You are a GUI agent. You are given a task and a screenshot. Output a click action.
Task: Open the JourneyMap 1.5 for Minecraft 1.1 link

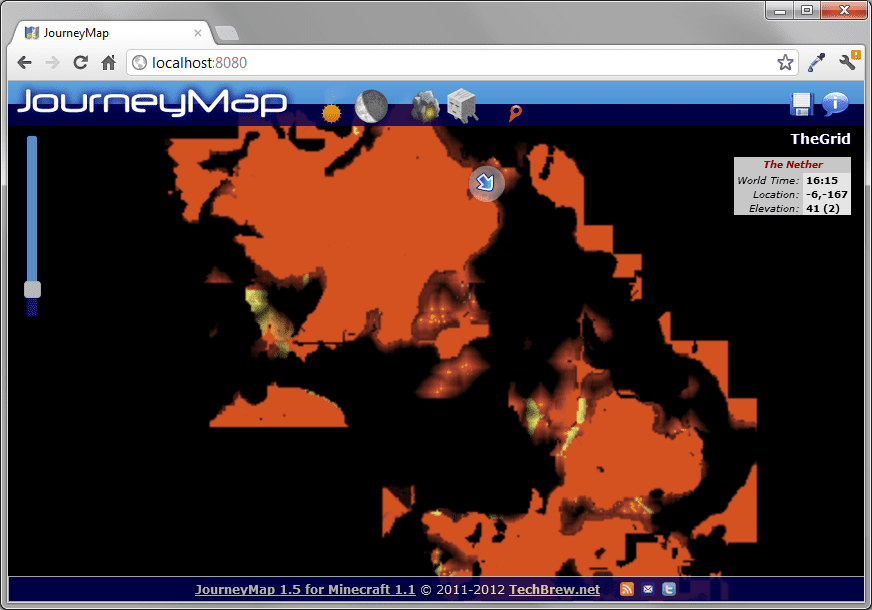pos(304,590)
